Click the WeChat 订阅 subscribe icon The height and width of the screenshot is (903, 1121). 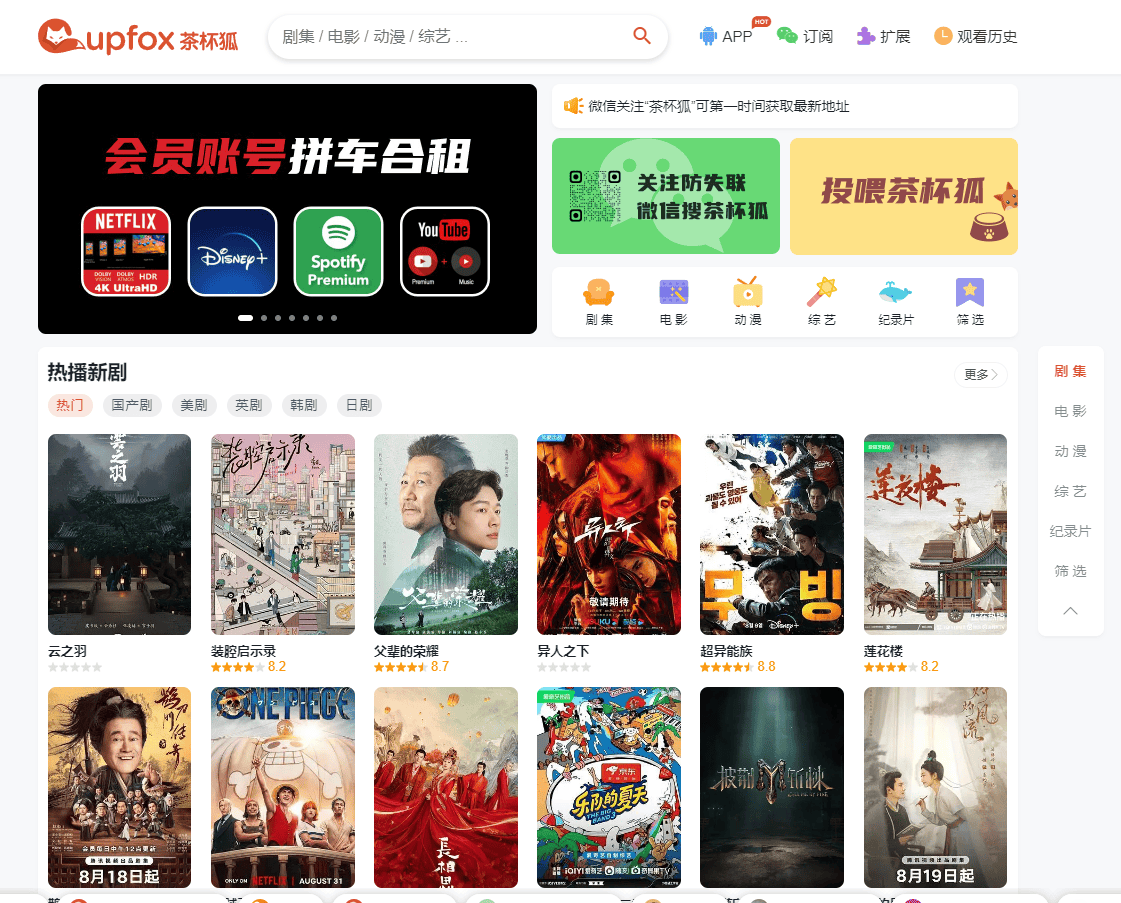788,37
